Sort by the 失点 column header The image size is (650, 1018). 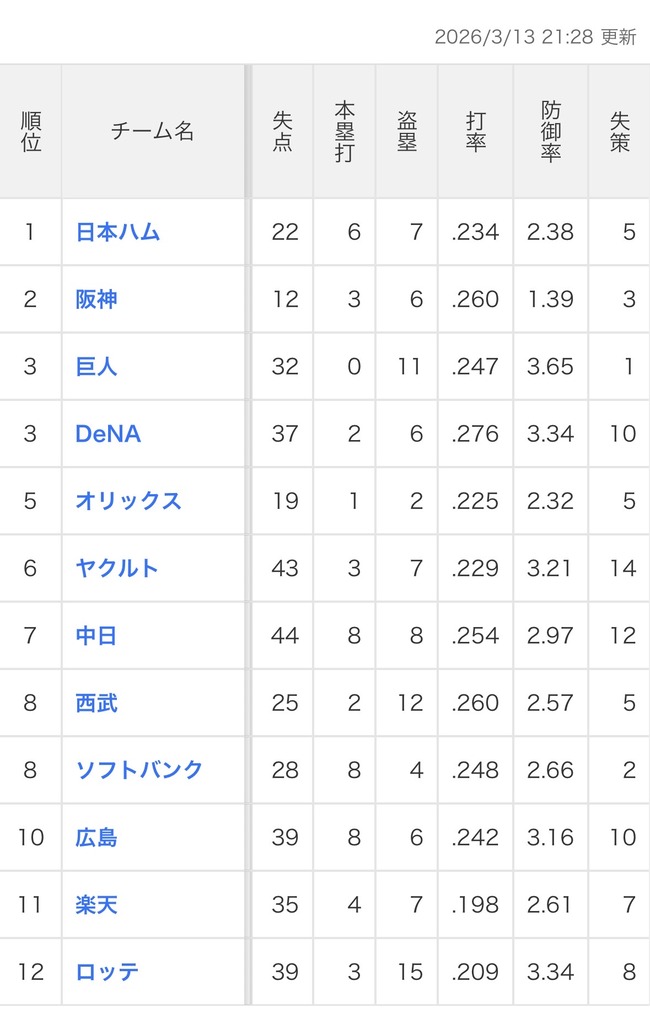pyautogui.click(x=281, y=130)
